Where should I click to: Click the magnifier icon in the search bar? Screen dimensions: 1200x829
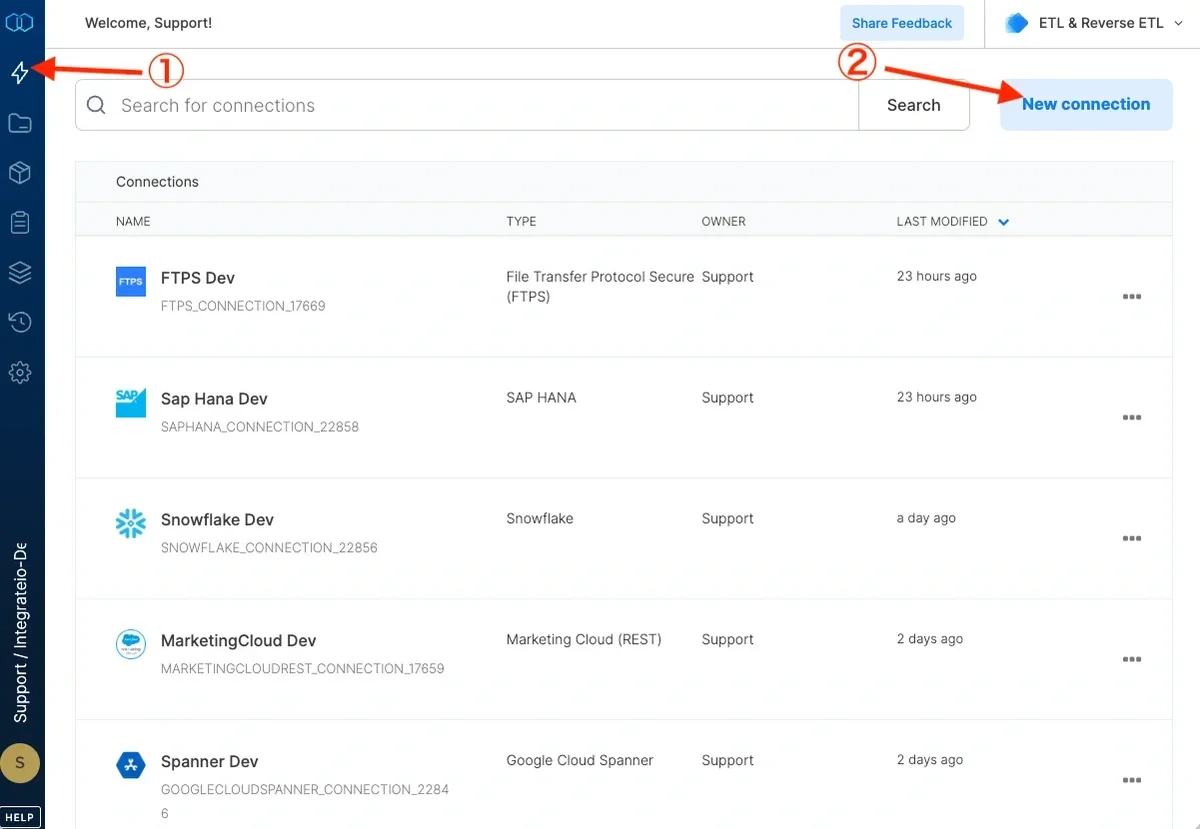pyautogui.click(x=96, y=104)
